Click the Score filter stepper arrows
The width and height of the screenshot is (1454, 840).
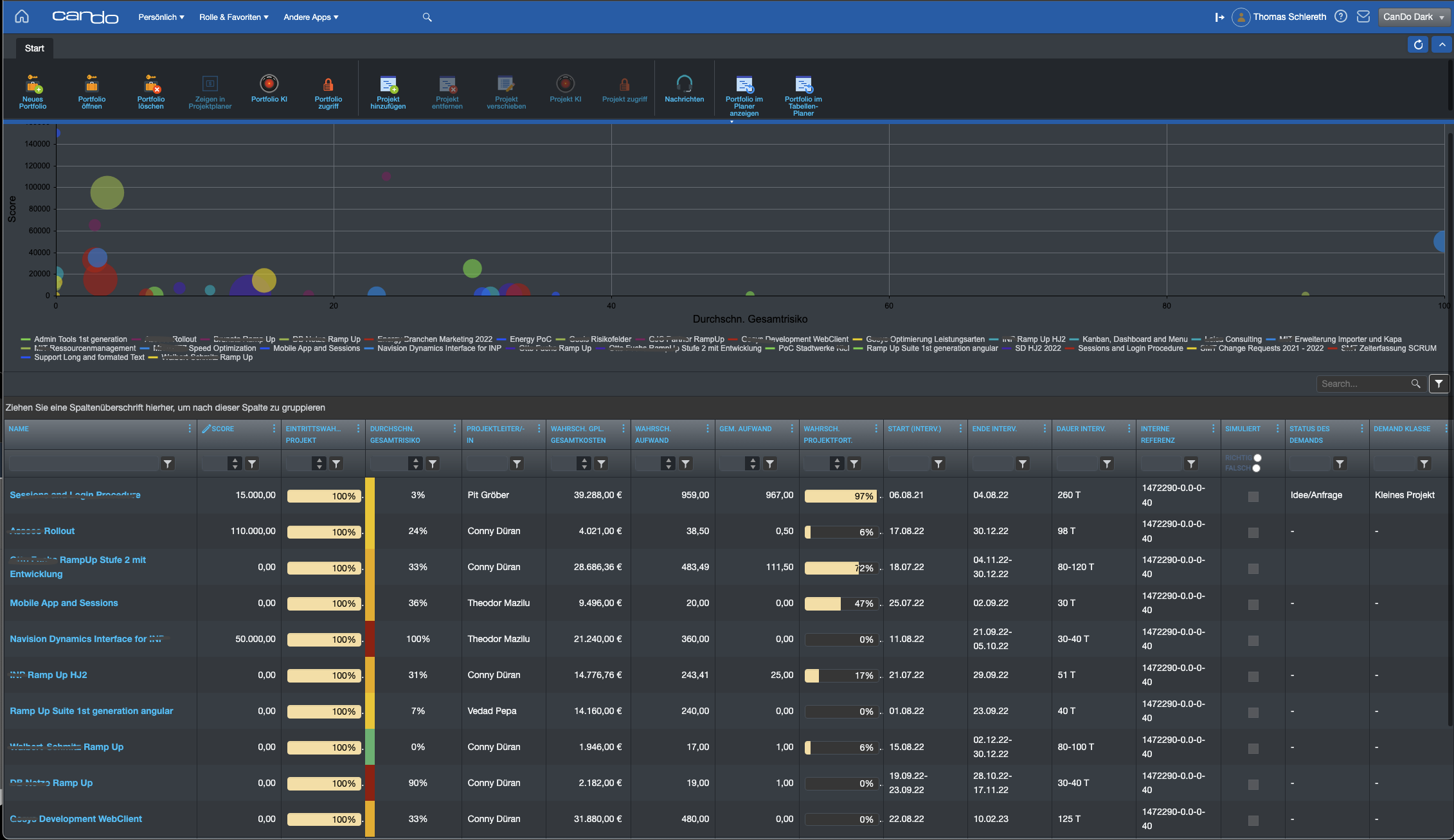235,463
